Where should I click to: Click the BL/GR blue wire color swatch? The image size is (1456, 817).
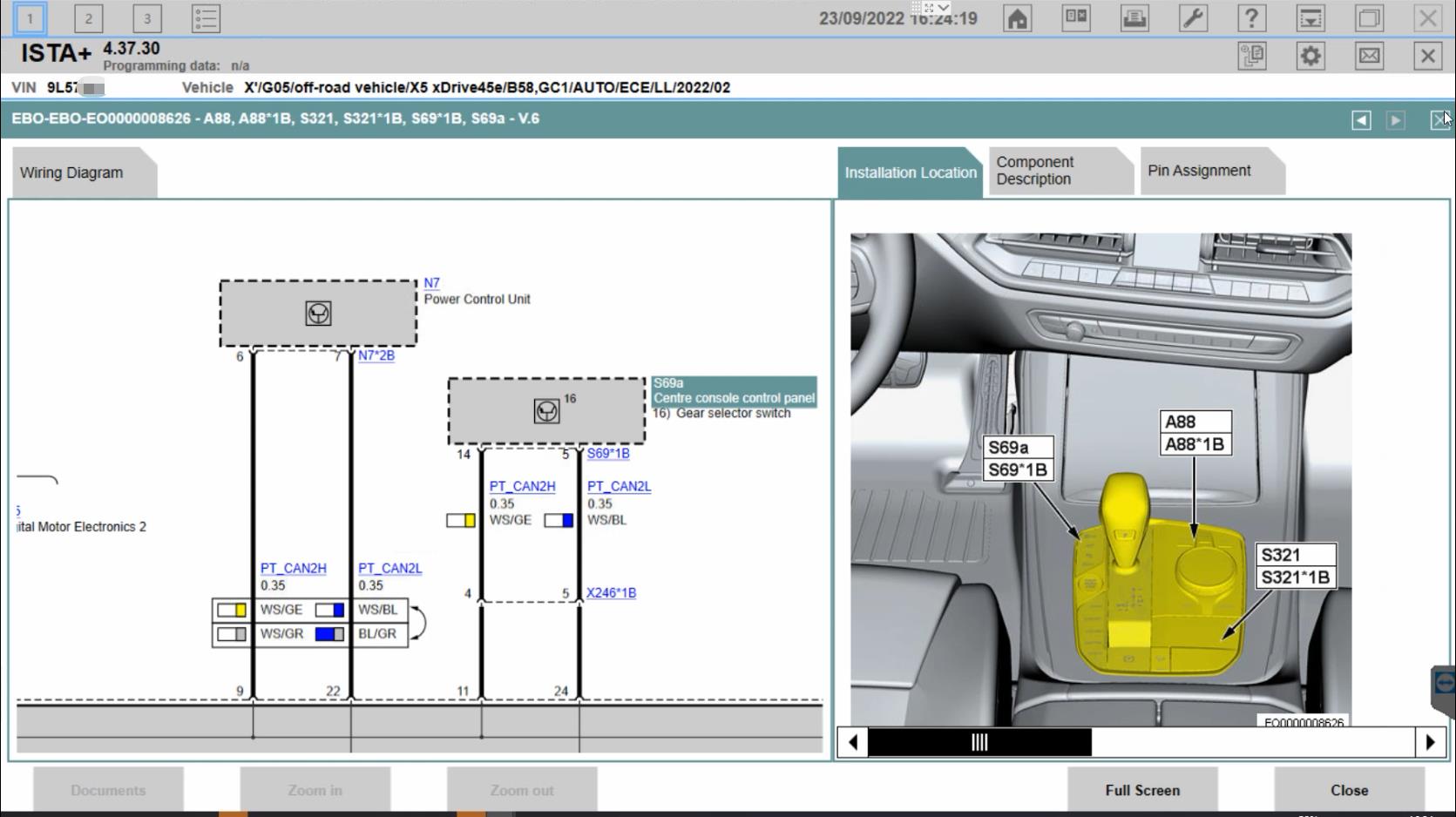329,634
